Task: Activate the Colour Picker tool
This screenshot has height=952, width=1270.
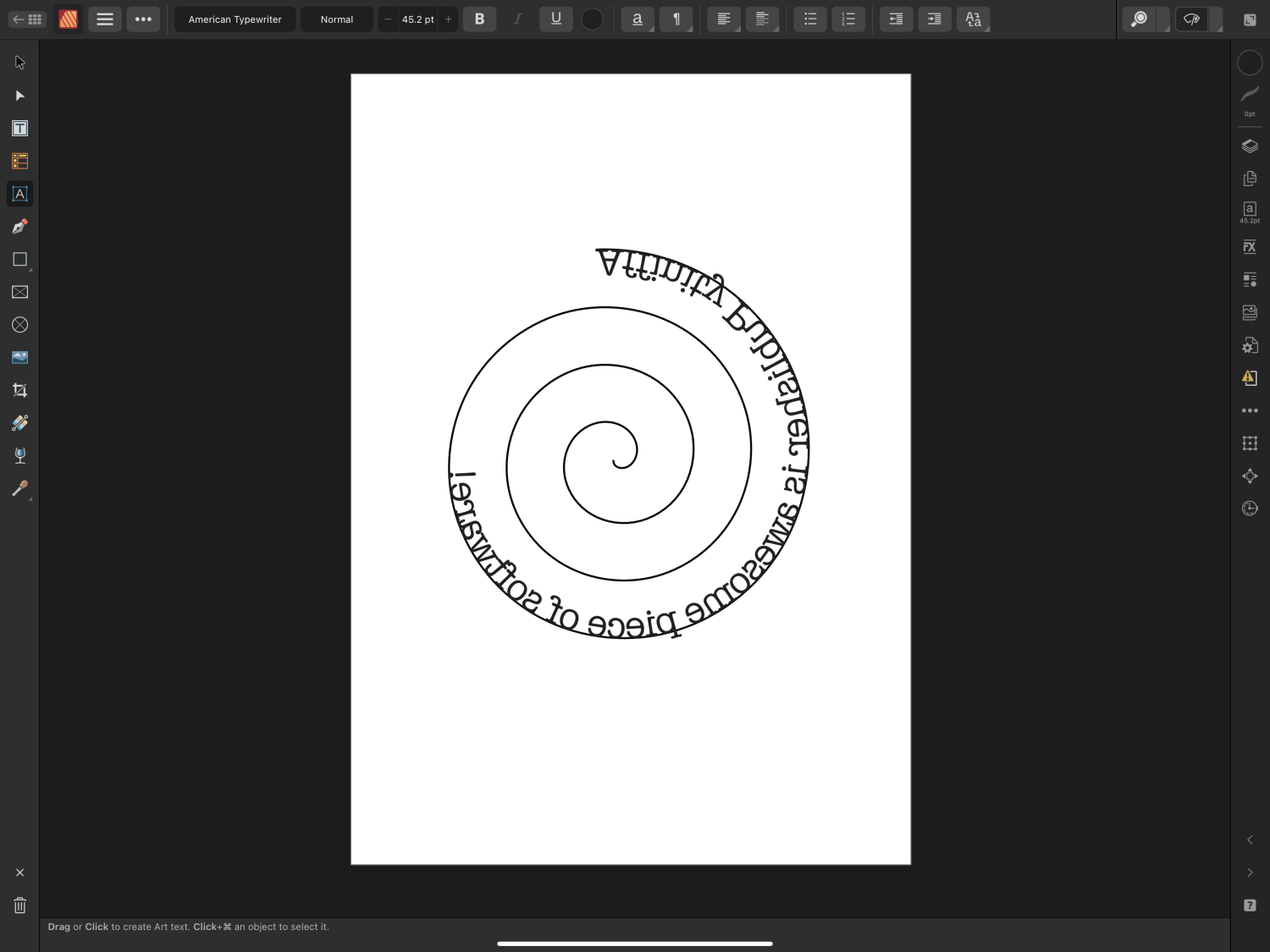Action: pos(19,488)
